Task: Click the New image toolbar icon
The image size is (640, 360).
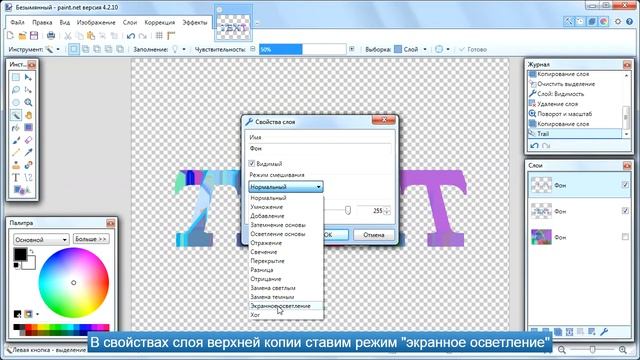Action: (x=11, y=36)
